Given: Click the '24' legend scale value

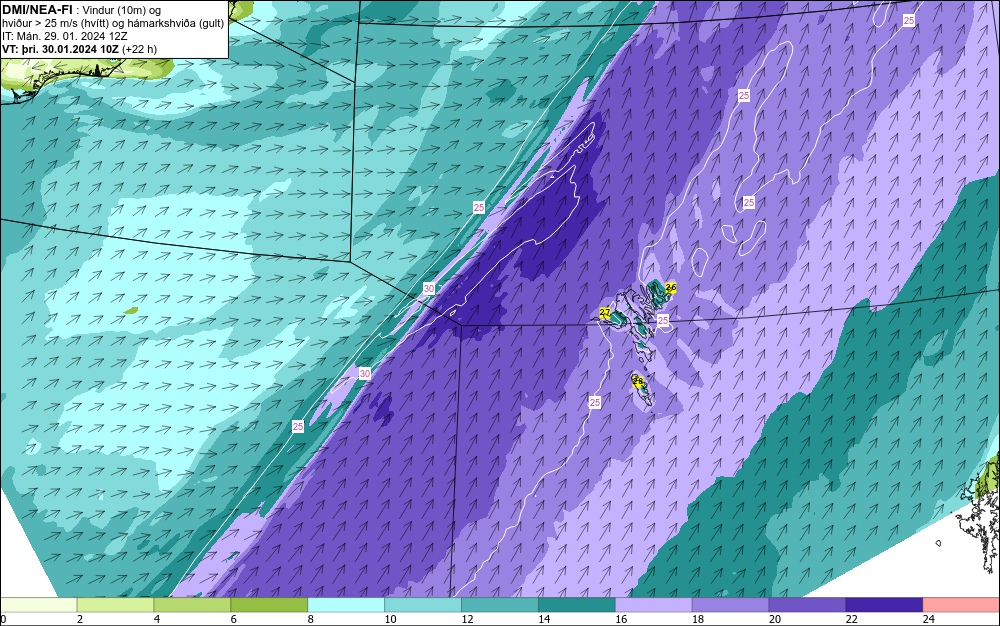Looking at the screenshot, I should (929, 619).
